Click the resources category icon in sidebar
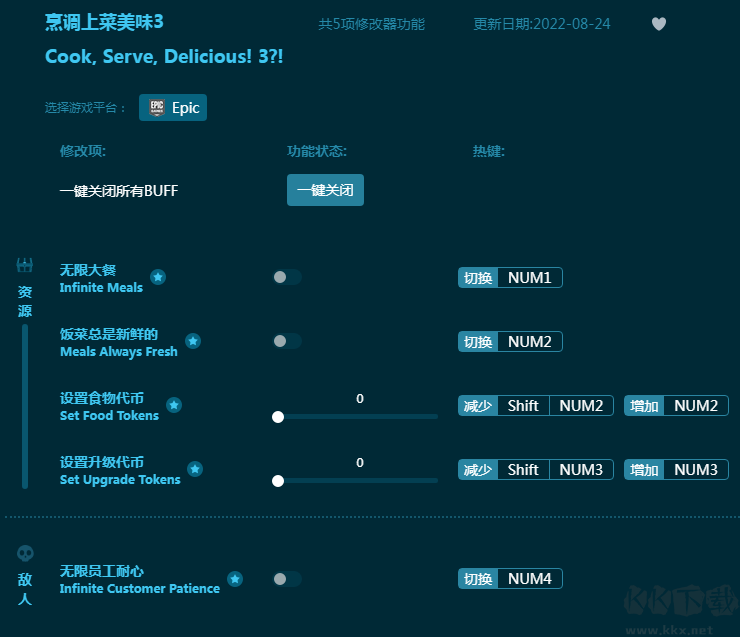Screen dimensions: 740x637 click(x=25, y=265)
